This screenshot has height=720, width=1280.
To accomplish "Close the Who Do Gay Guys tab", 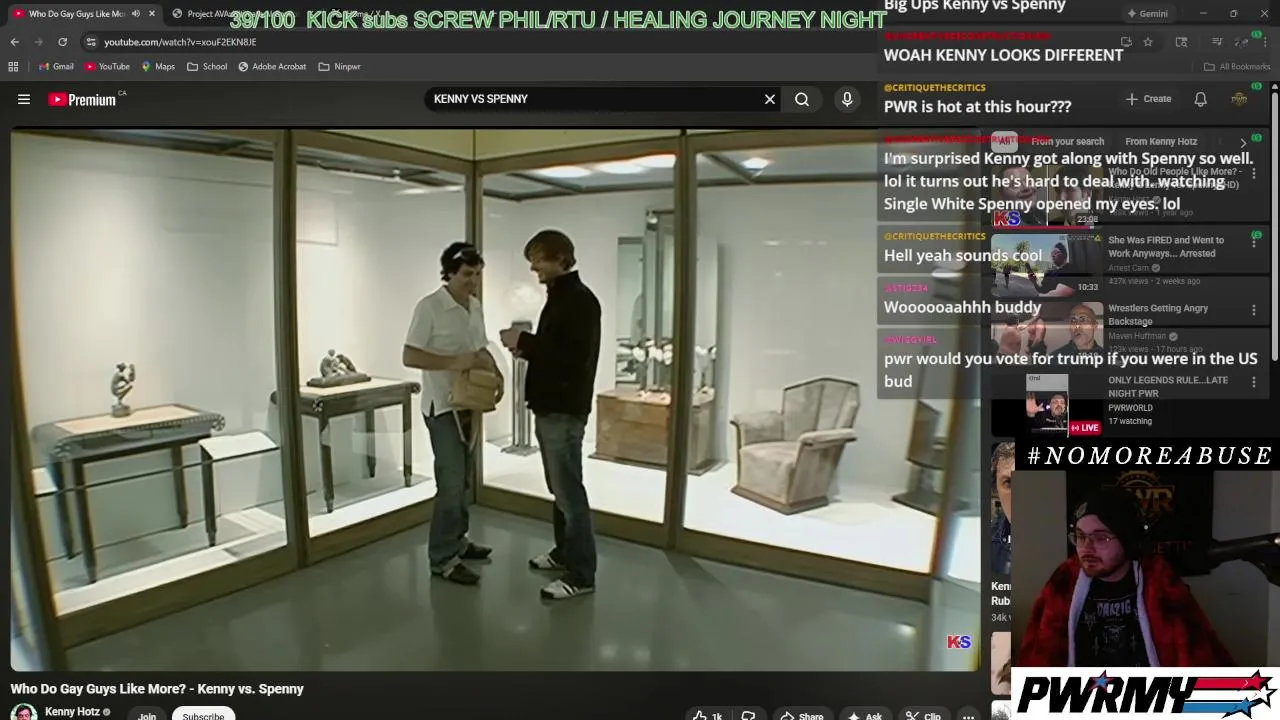I will click(152, 14).
